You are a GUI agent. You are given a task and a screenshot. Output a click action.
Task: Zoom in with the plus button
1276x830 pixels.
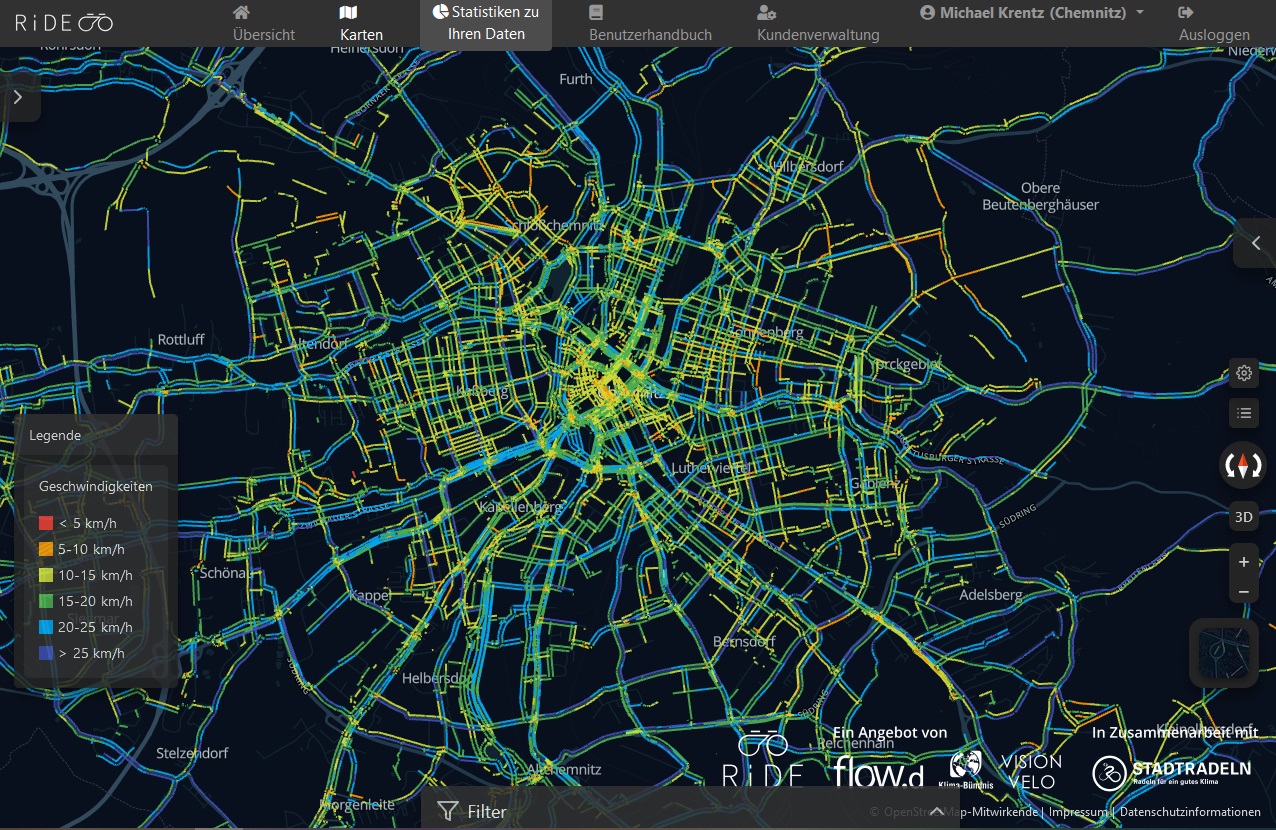click(x=1244, y=562)
